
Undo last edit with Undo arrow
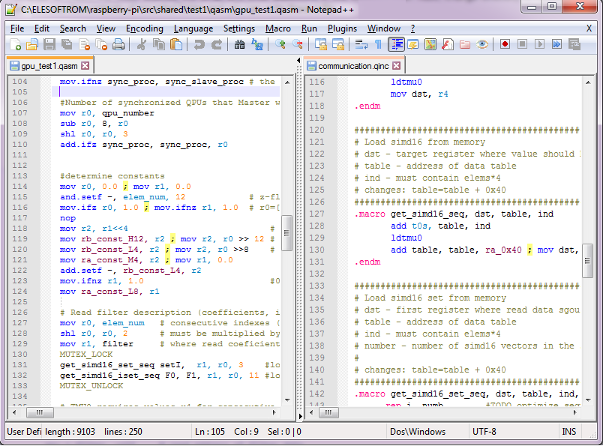click(199, 45)
